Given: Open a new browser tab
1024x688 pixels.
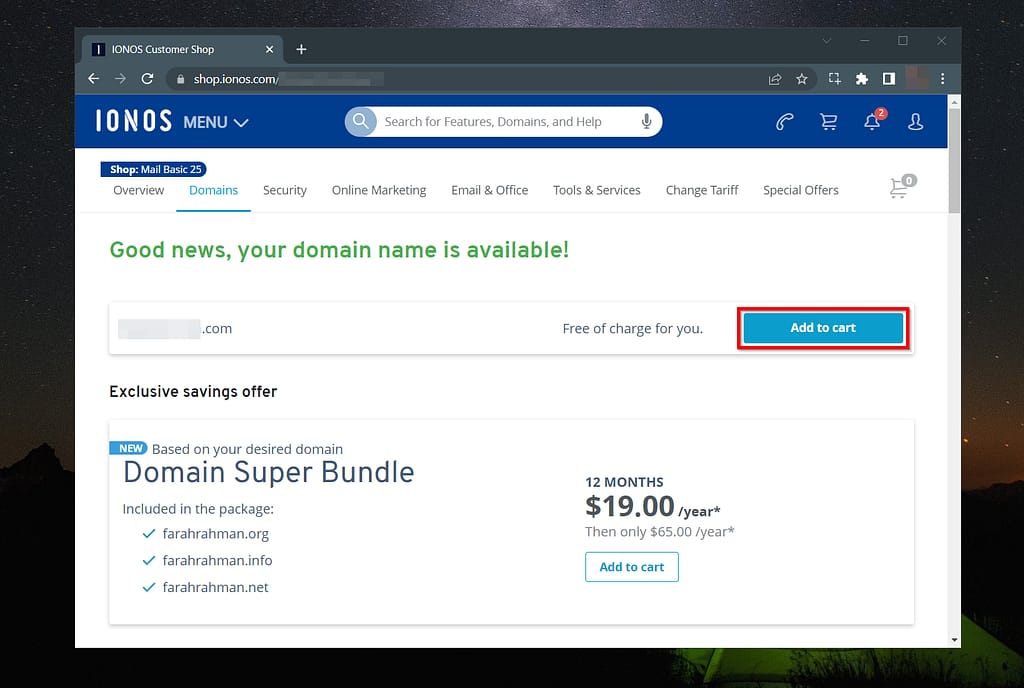Looking at the screenshot, I should [301, 50].
